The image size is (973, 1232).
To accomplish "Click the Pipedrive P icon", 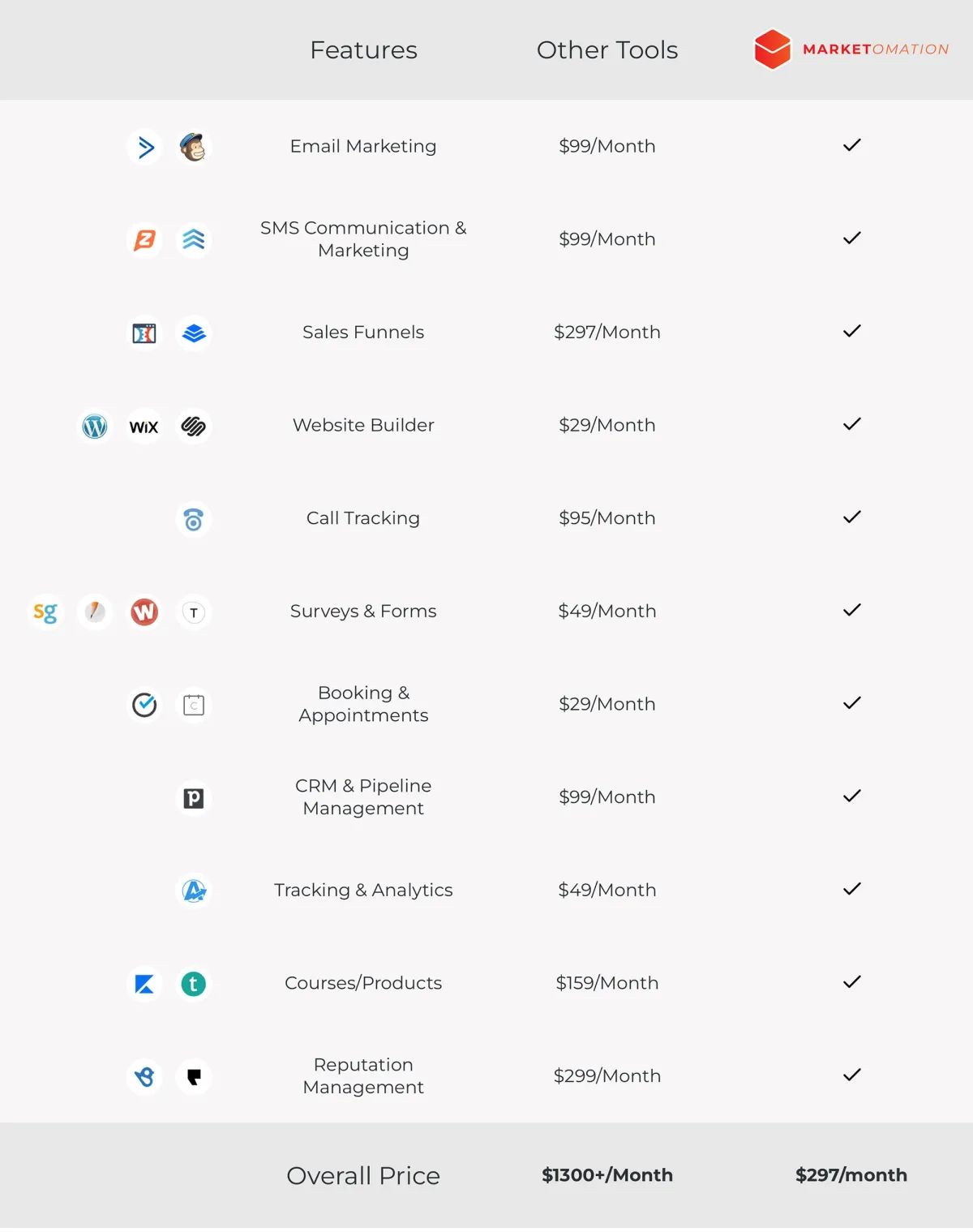I will [x=193, y=798].
